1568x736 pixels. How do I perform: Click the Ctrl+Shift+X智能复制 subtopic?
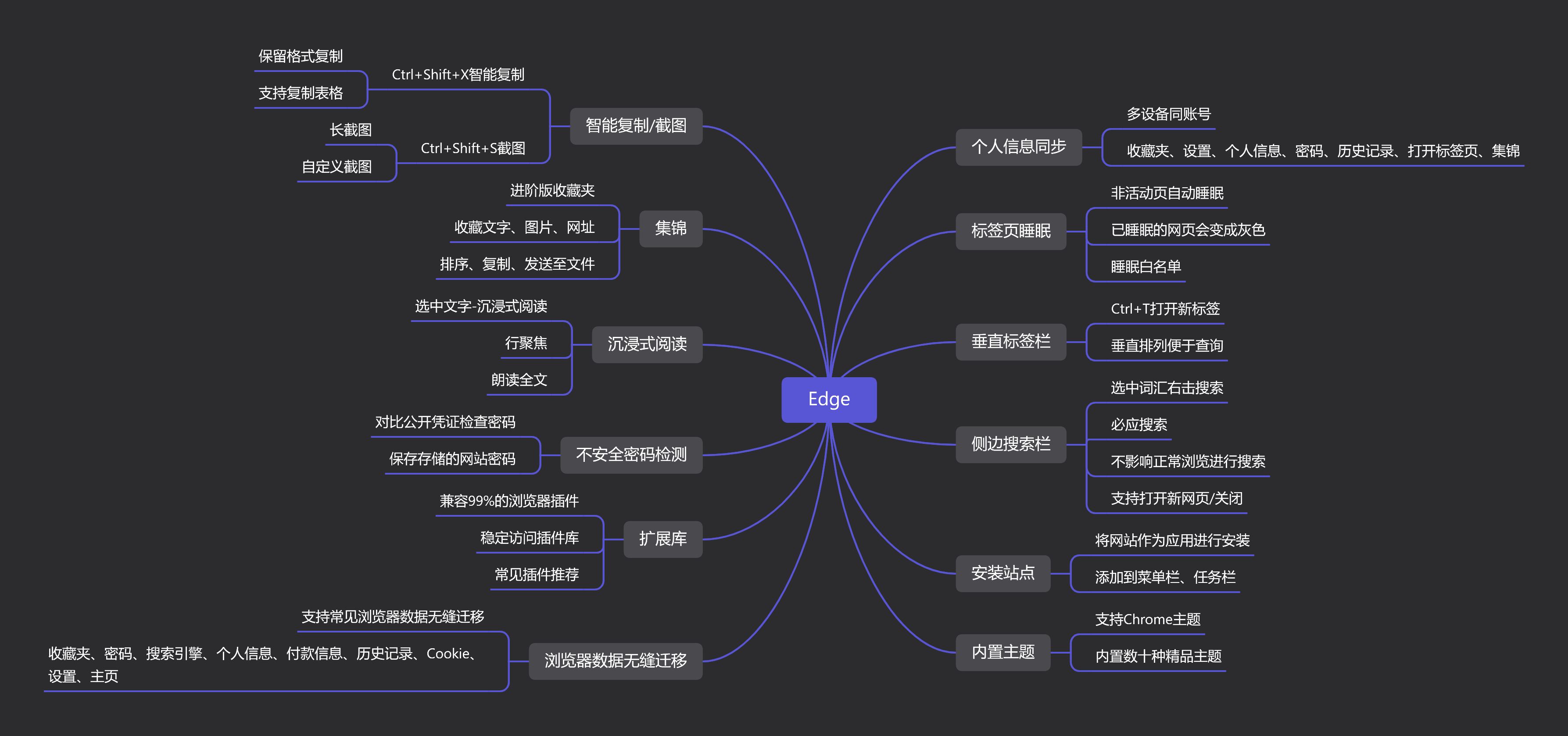coord(458,75)
